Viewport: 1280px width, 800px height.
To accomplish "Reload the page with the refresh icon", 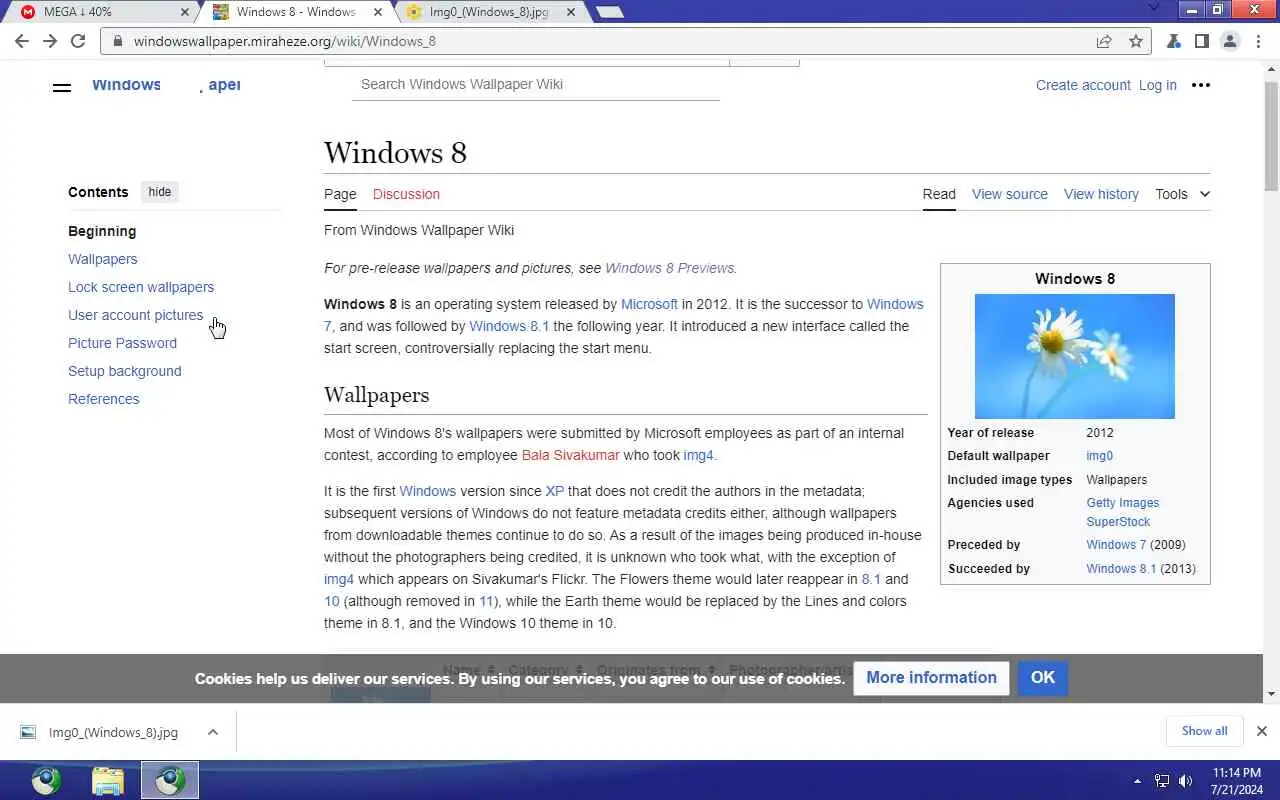I will (78, 41).
